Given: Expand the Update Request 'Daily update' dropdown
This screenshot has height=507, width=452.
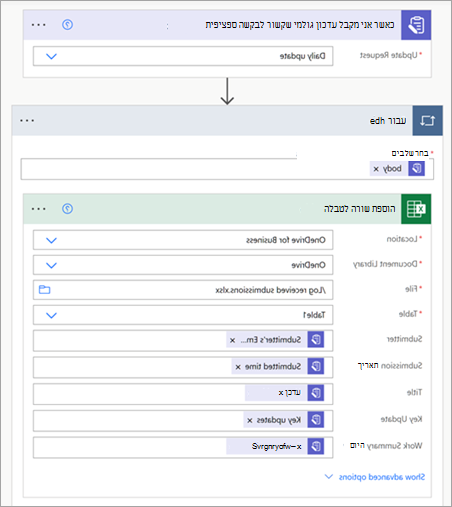Looking at the screenshot, I should [51, 56].
